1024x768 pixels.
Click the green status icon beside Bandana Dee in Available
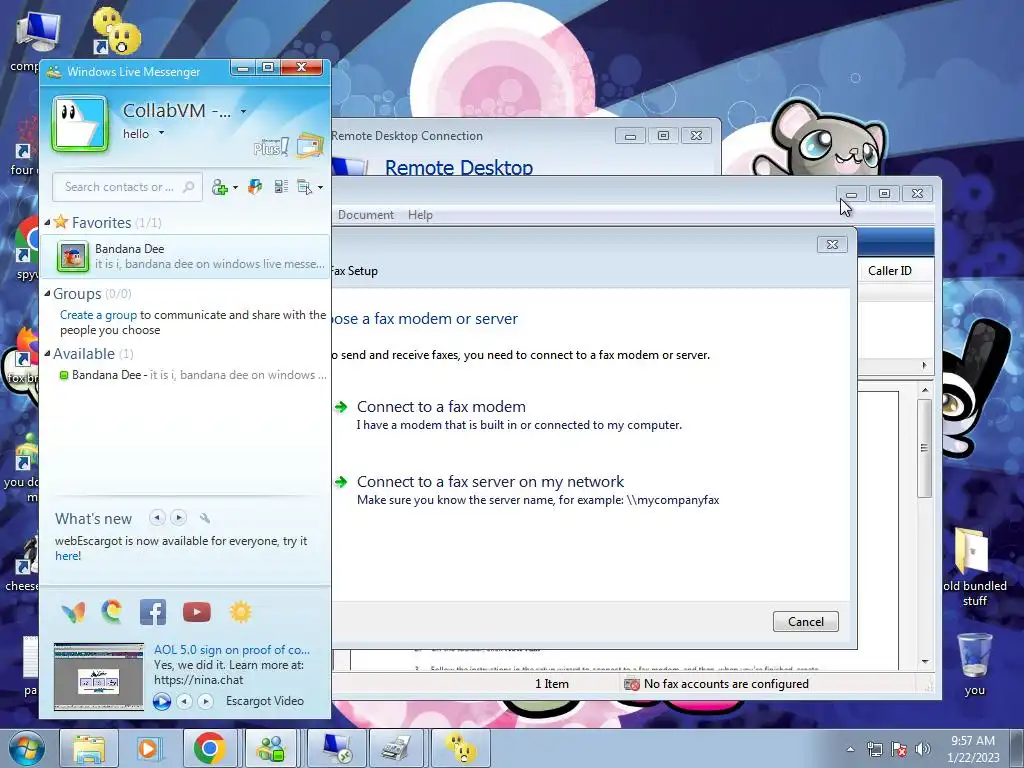coord(64,375)
